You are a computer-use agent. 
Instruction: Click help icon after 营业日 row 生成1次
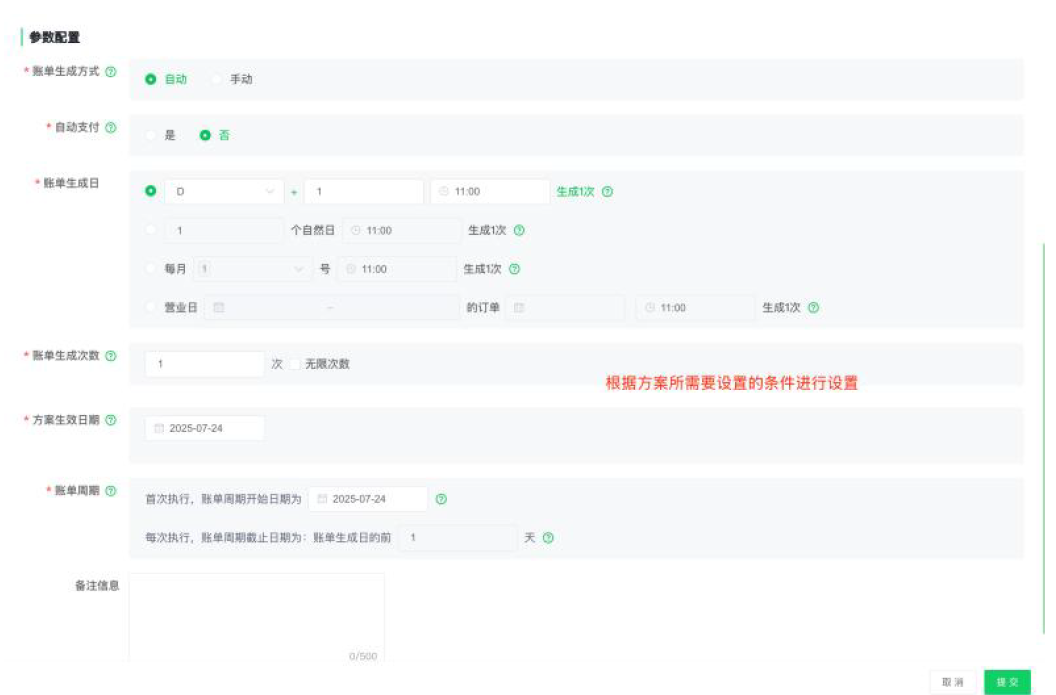(x=813, y=308)
